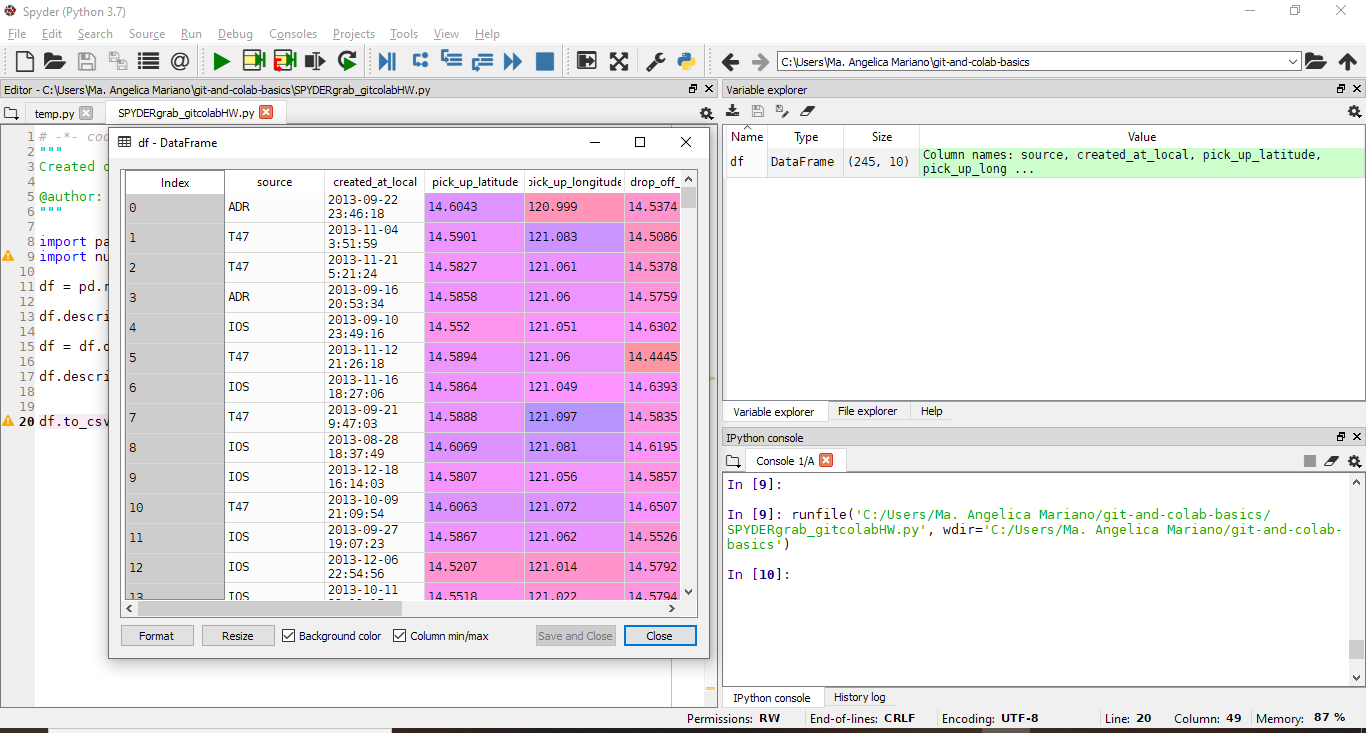The width and height of the screenshot is (1366, 733).
Task: Create a new file with the toolbar icon
Action: click(23, 61)
